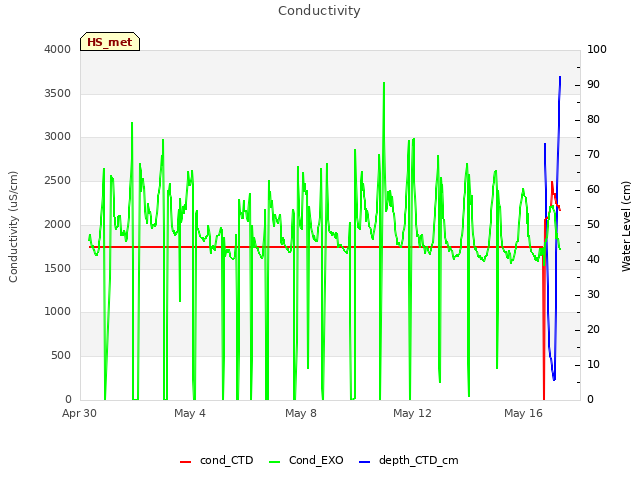Click the 500 left-axis value
The height and width of the screenshot is (480, 640).
click(x=61, y=356)
